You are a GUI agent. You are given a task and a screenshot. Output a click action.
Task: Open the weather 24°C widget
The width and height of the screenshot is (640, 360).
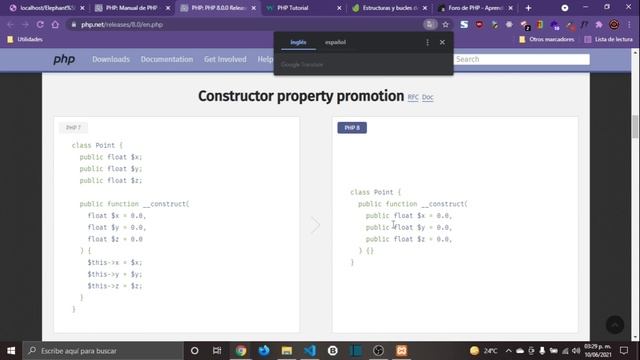coord(484,351)
